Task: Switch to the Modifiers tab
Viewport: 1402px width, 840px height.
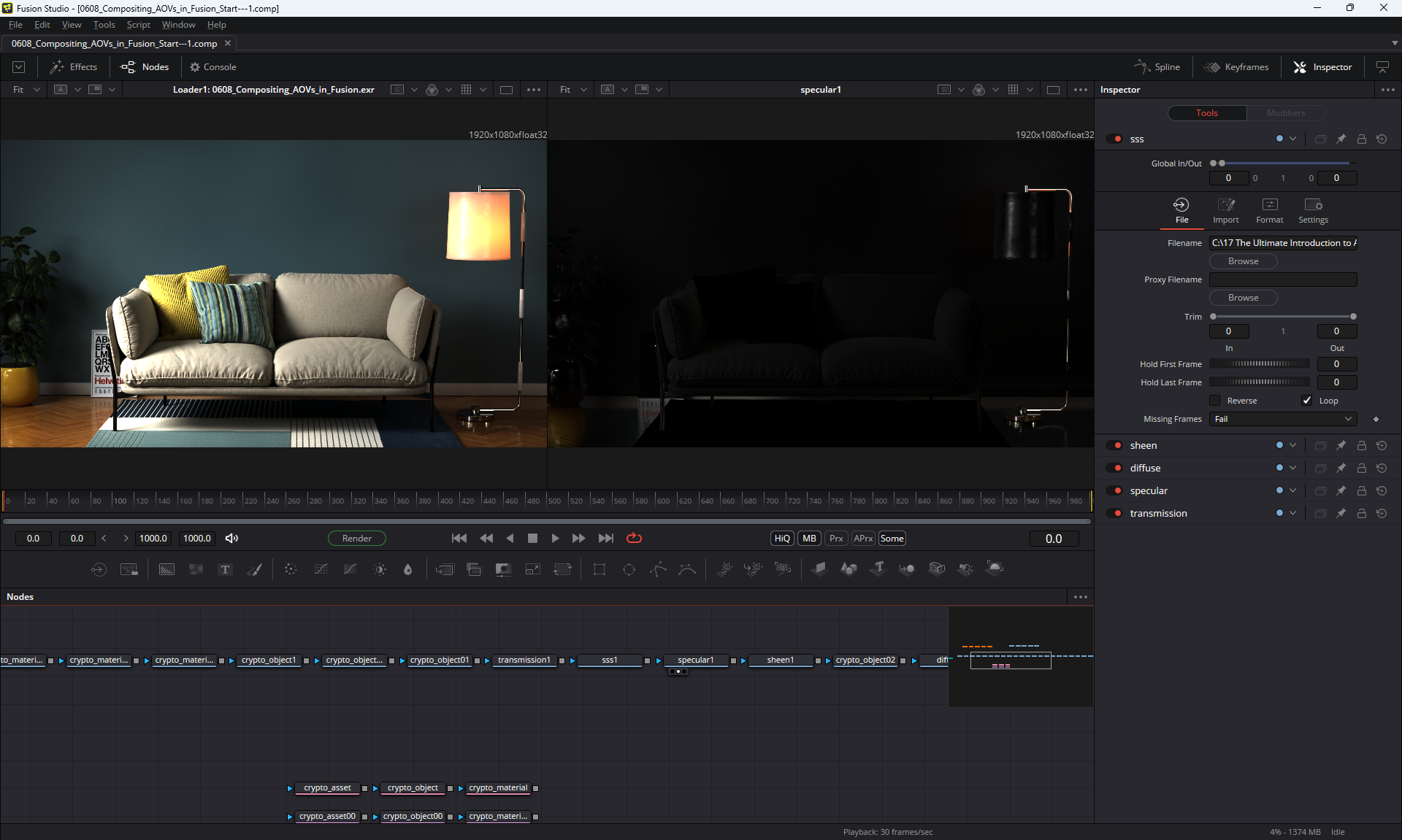Action: (x=1285, y=113)
